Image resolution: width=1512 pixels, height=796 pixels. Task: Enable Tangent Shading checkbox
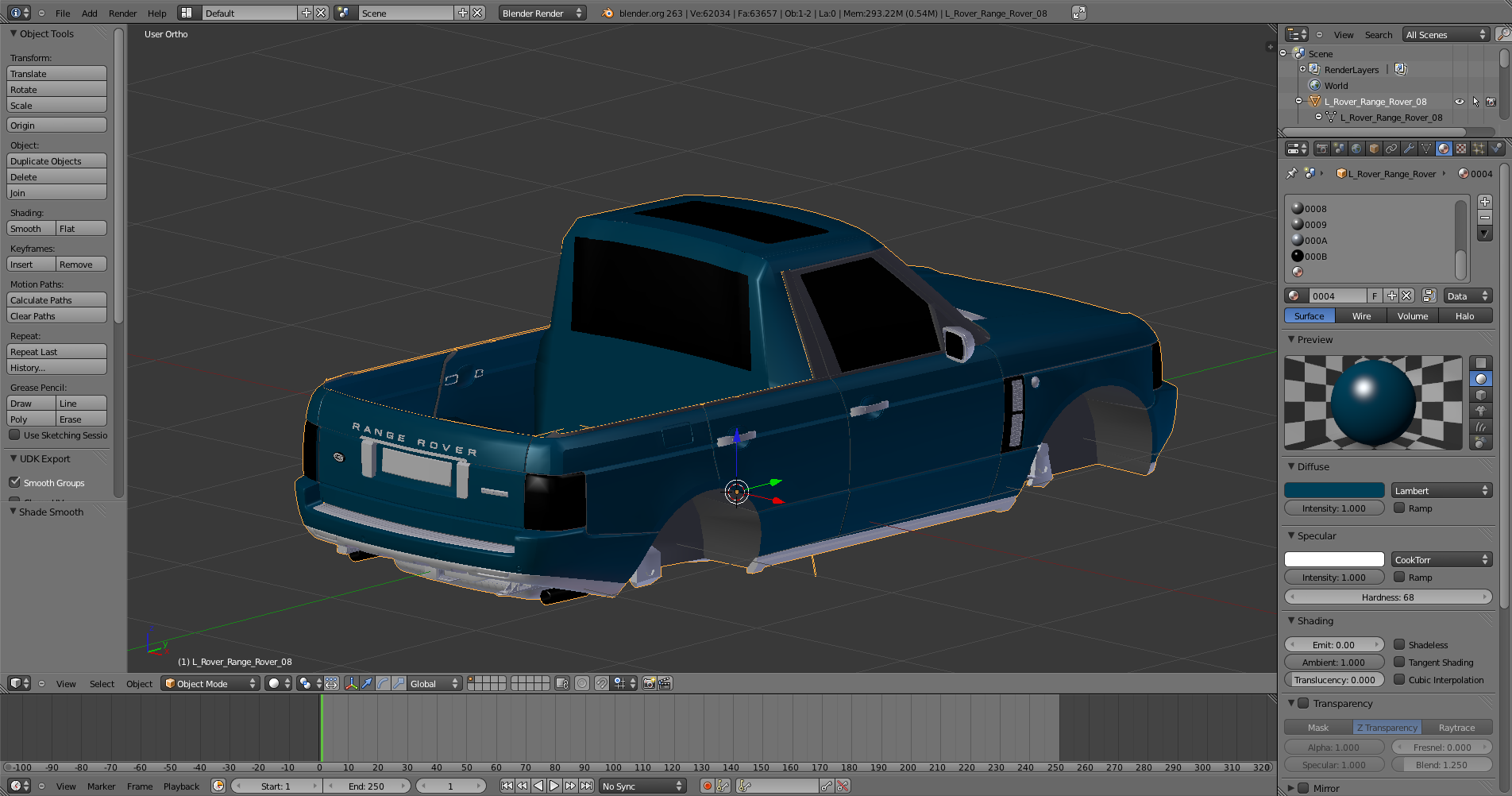coord(1399,662)
